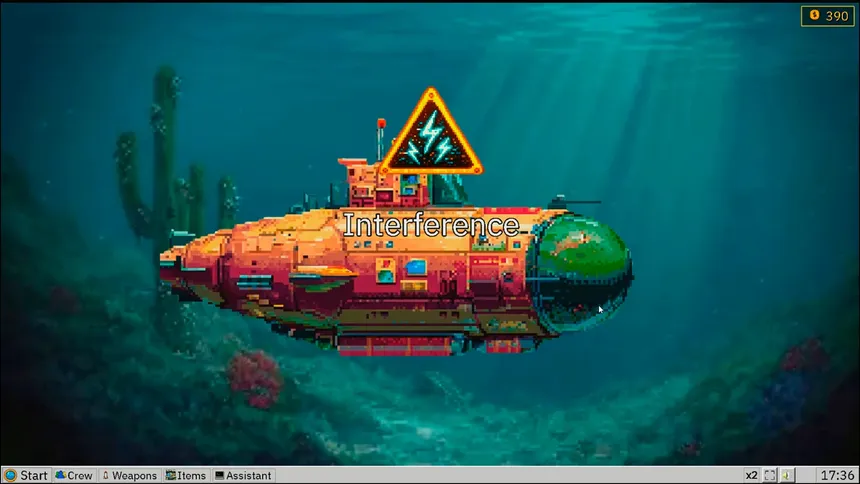Click the 17:36 clock
Screen dimensions: 860x484
[837, 475]
